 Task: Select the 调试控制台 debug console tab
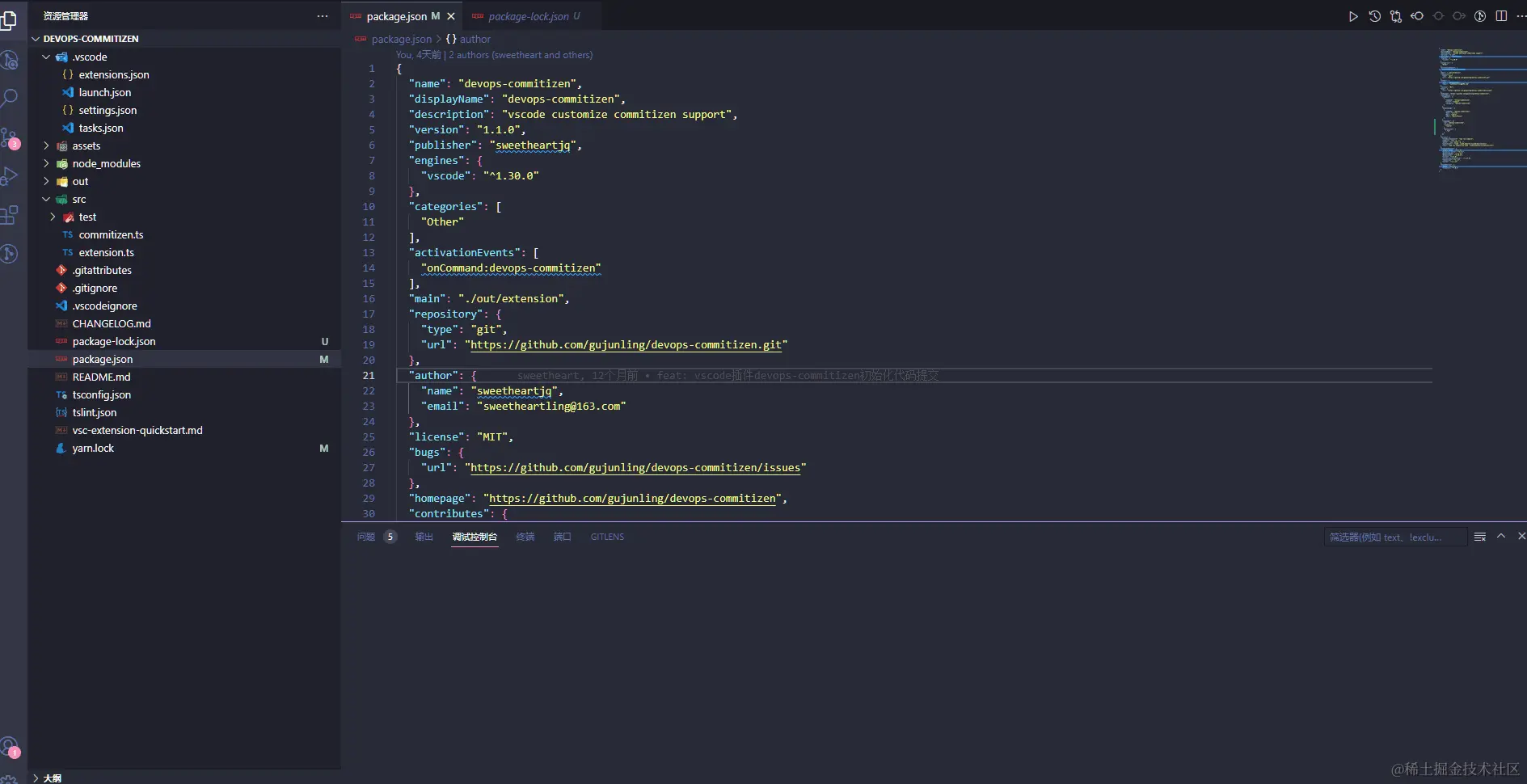[475, 537]
